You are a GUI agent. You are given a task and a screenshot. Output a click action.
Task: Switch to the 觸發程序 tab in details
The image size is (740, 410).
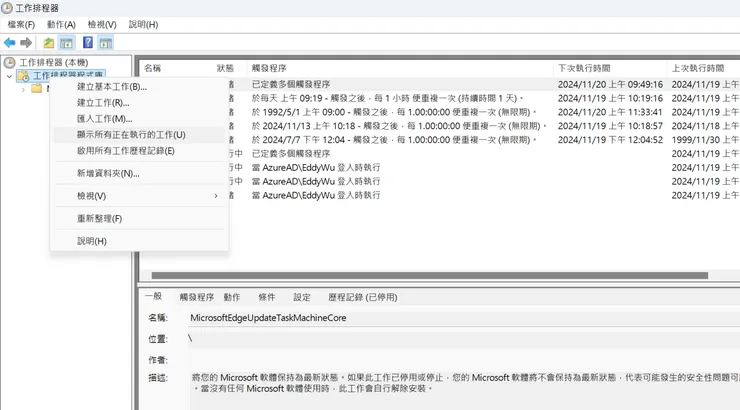[197, 297]
